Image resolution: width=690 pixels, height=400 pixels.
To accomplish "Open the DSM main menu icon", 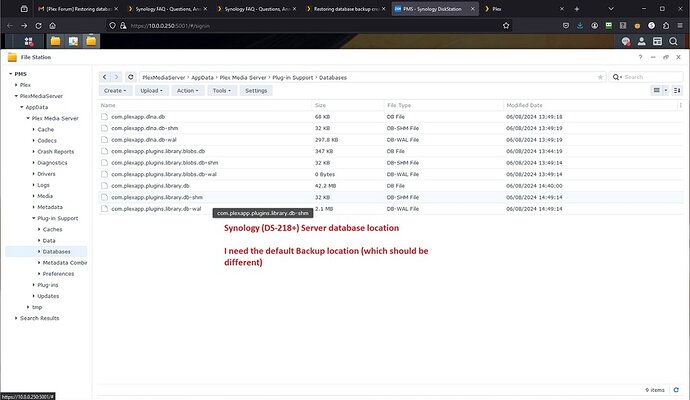I will 29,41.
